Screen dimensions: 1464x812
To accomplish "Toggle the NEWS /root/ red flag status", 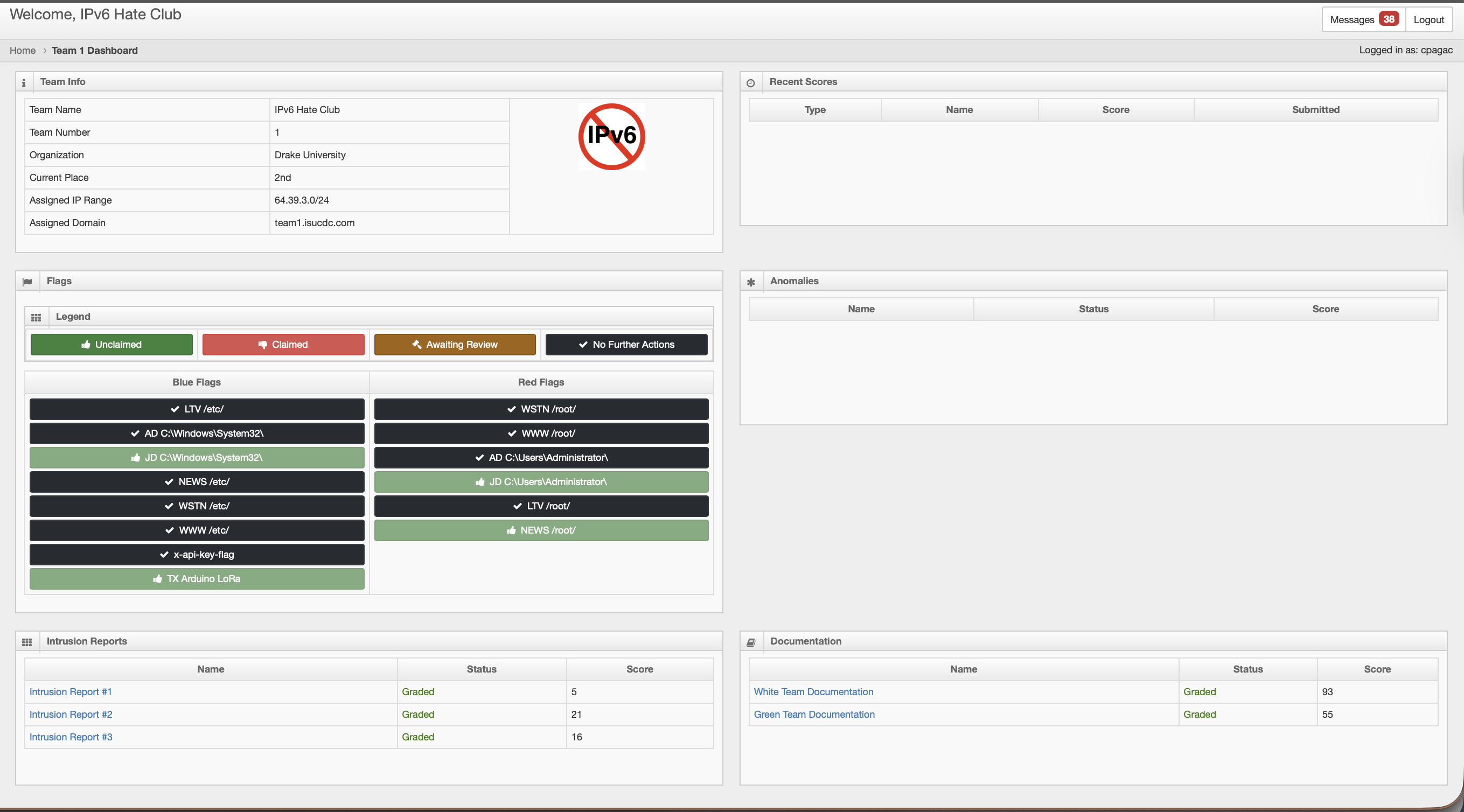I will pyautogui.click(x=540, y=530).
